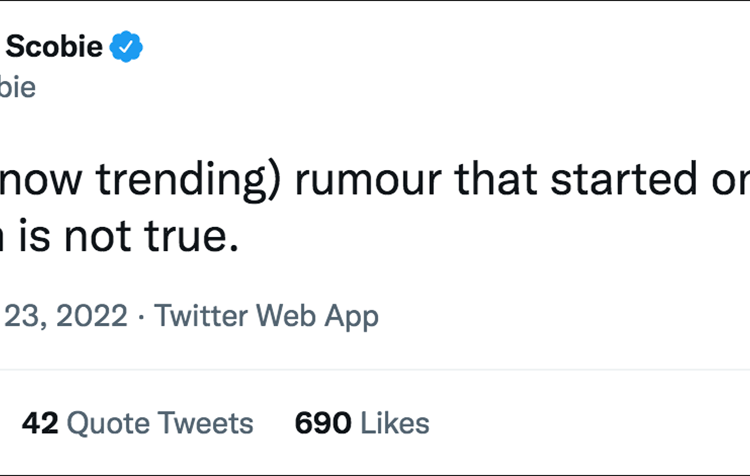This screenshot has width=750, height=476.
Task: Click the word Likes label
Action: 395,423
